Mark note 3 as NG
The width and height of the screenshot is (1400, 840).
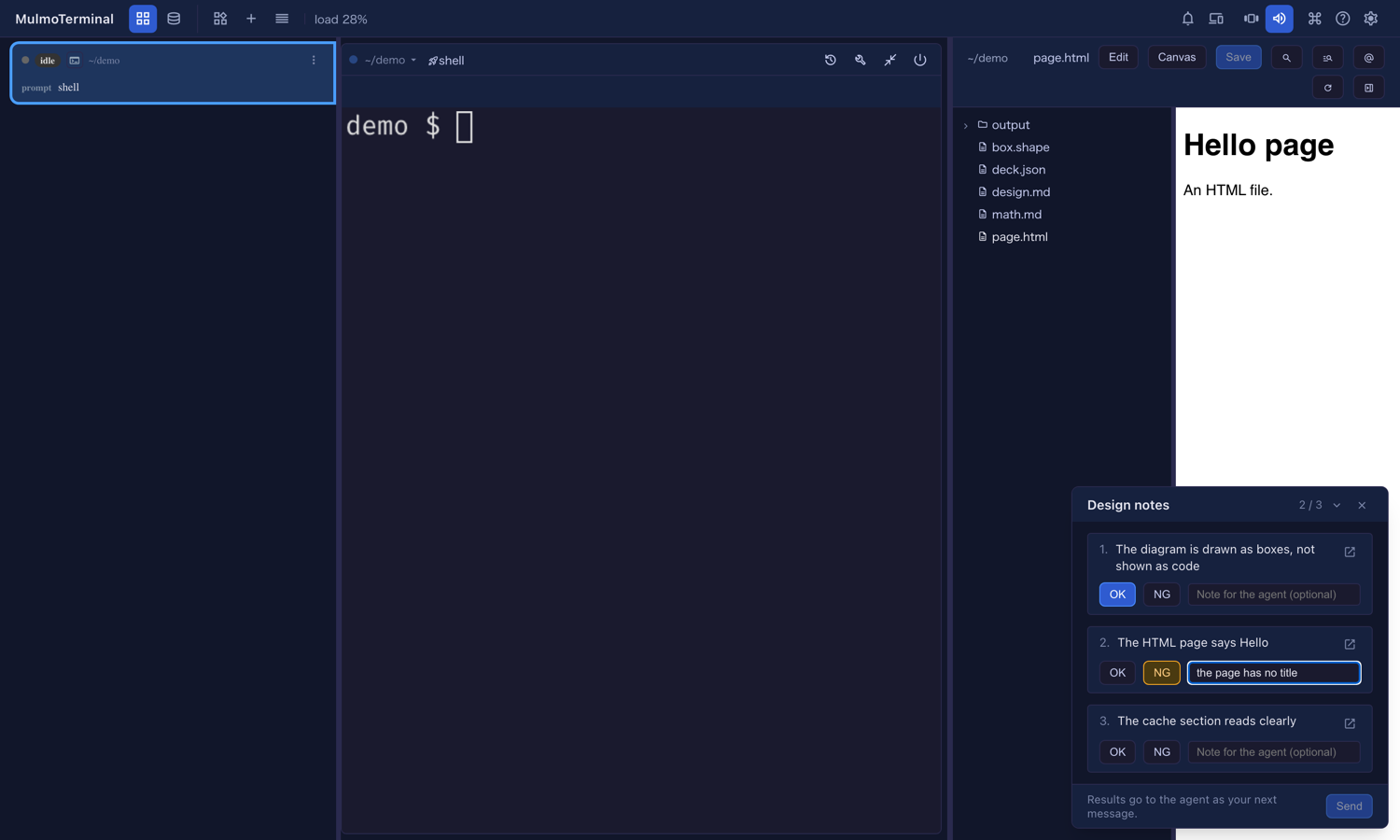coord(1162,752)
